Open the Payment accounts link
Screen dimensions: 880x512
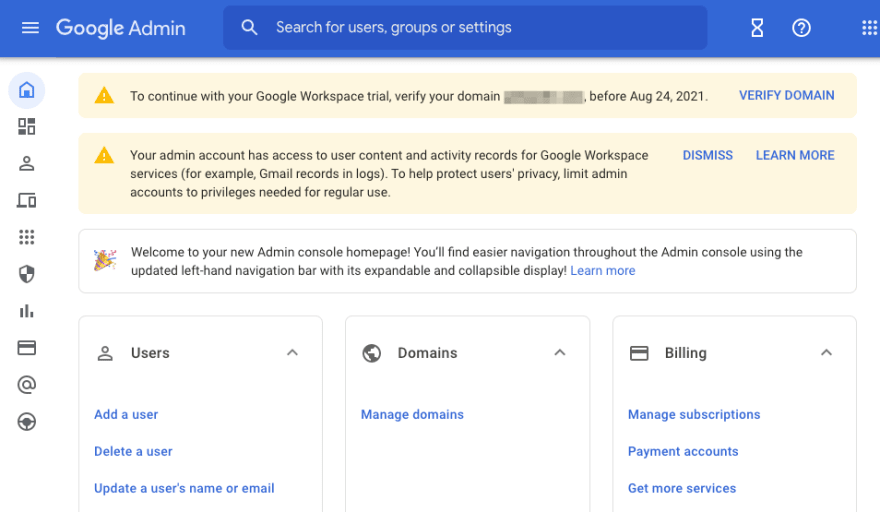pyautogui.click(x=683, y=451)
